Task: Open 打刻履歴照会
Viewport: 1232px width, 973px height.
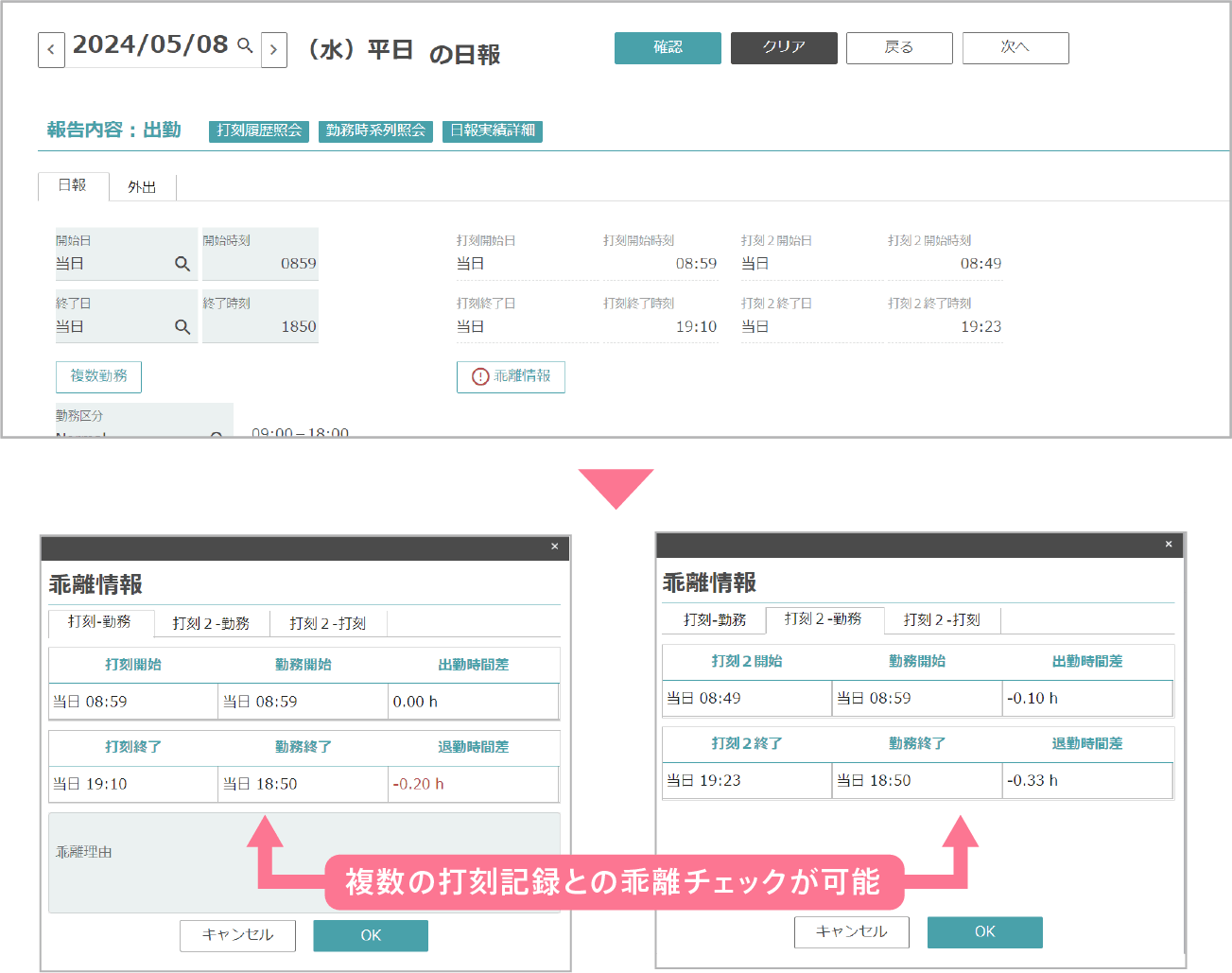Action: (x=259, y=130)
